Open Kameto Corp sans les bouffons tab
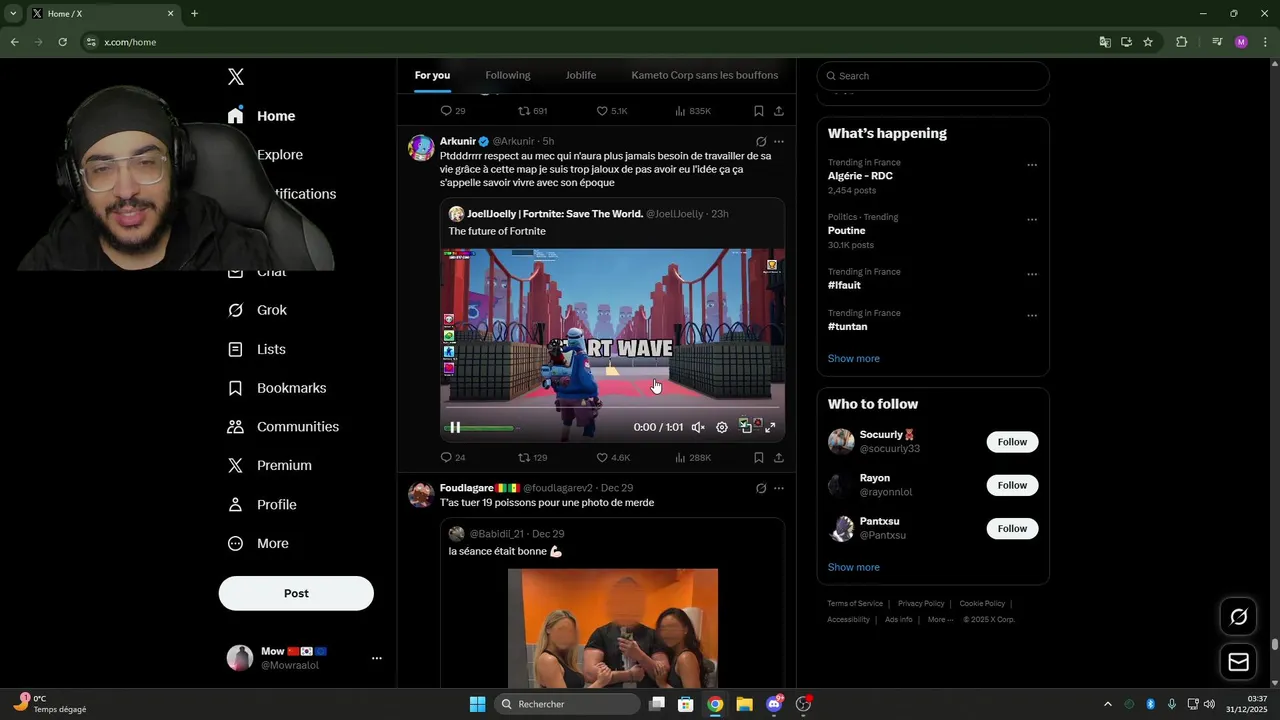1280x720 pixels. pyautogui.click(x=705, y=75)
